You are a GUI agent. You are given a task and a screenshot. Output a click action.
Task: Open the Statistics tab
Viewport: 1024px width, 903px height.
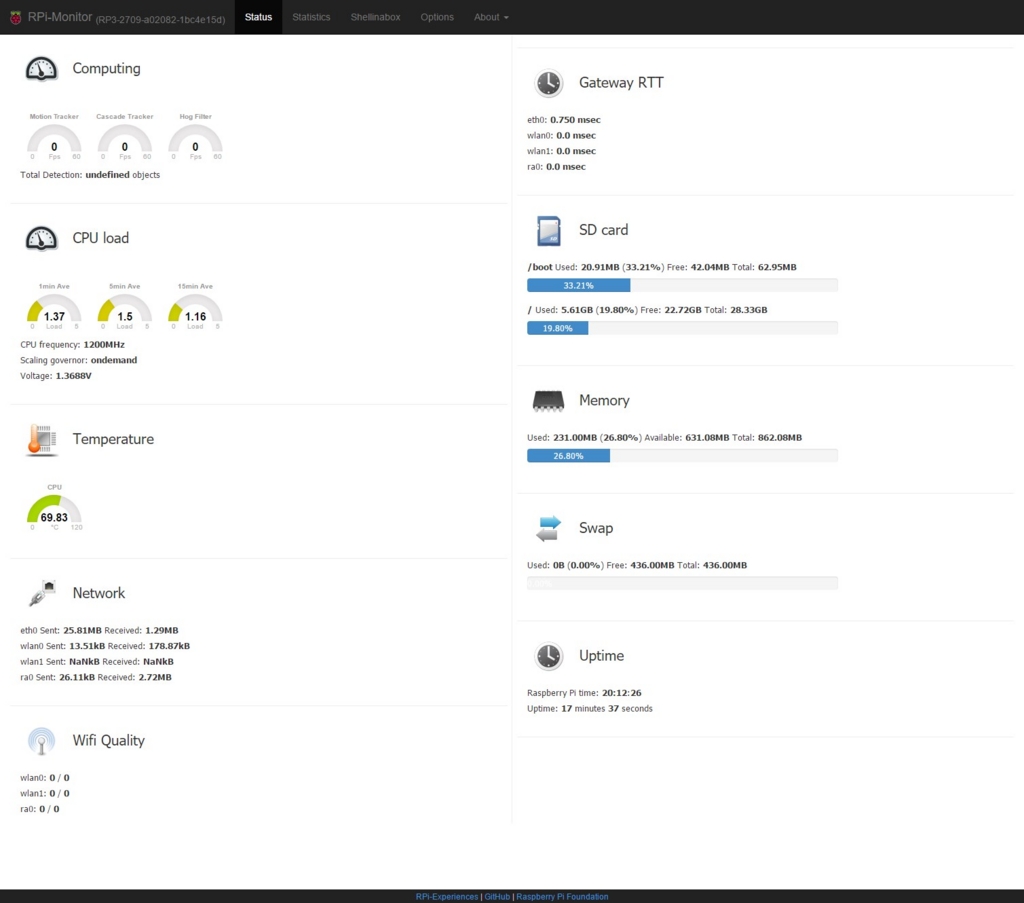(x=311, y=17)
